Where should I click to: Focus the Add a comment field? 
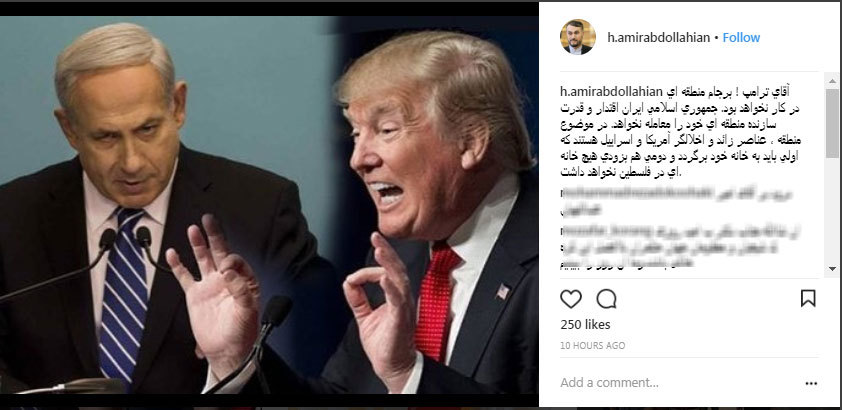679,383
